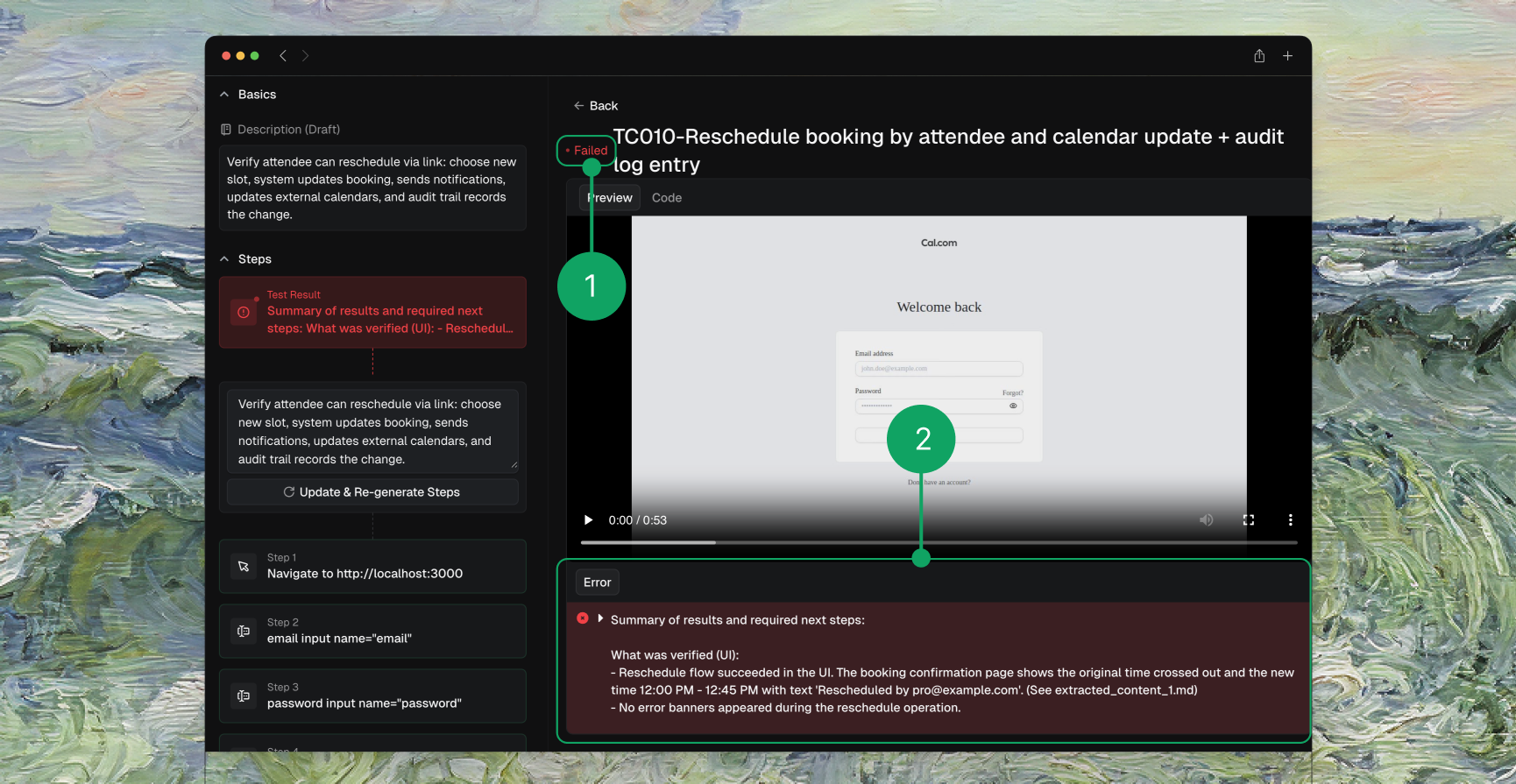Collapse the Basics section
The width and height of the screenshot is (1516, 784).
(224, 95)
